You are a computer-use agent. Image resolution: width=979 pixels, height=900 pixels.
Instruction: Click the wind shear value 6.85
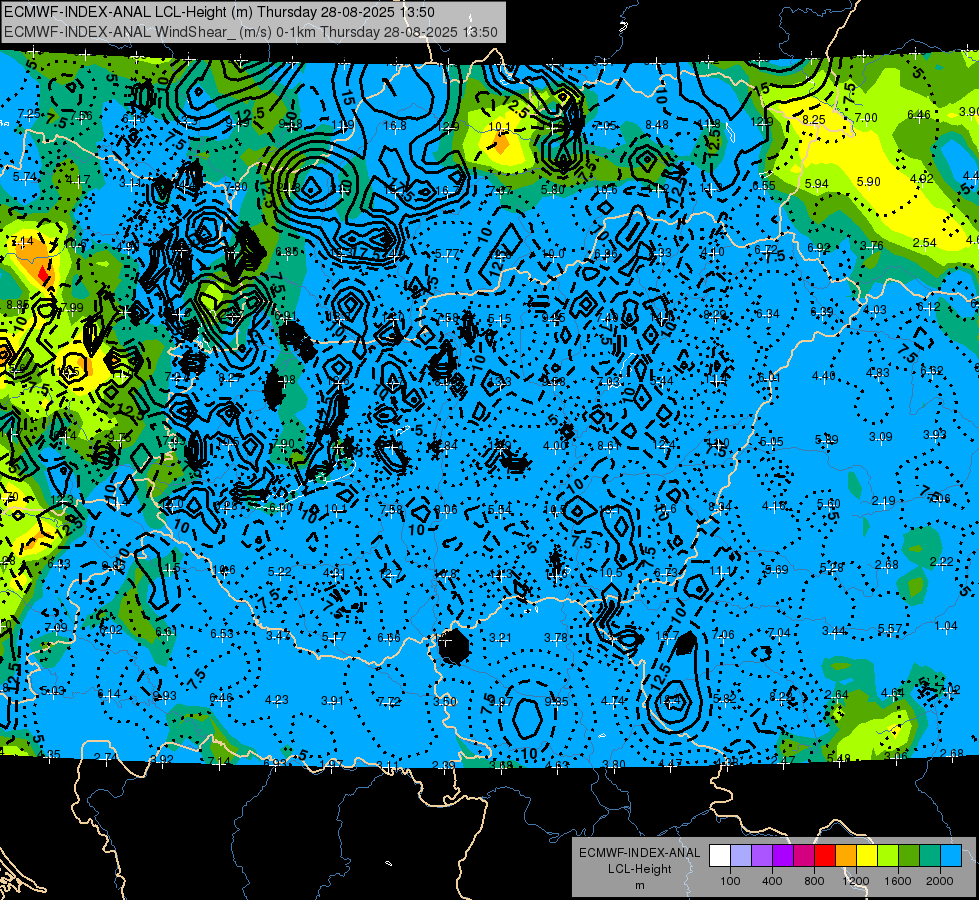tap(287, 252)
